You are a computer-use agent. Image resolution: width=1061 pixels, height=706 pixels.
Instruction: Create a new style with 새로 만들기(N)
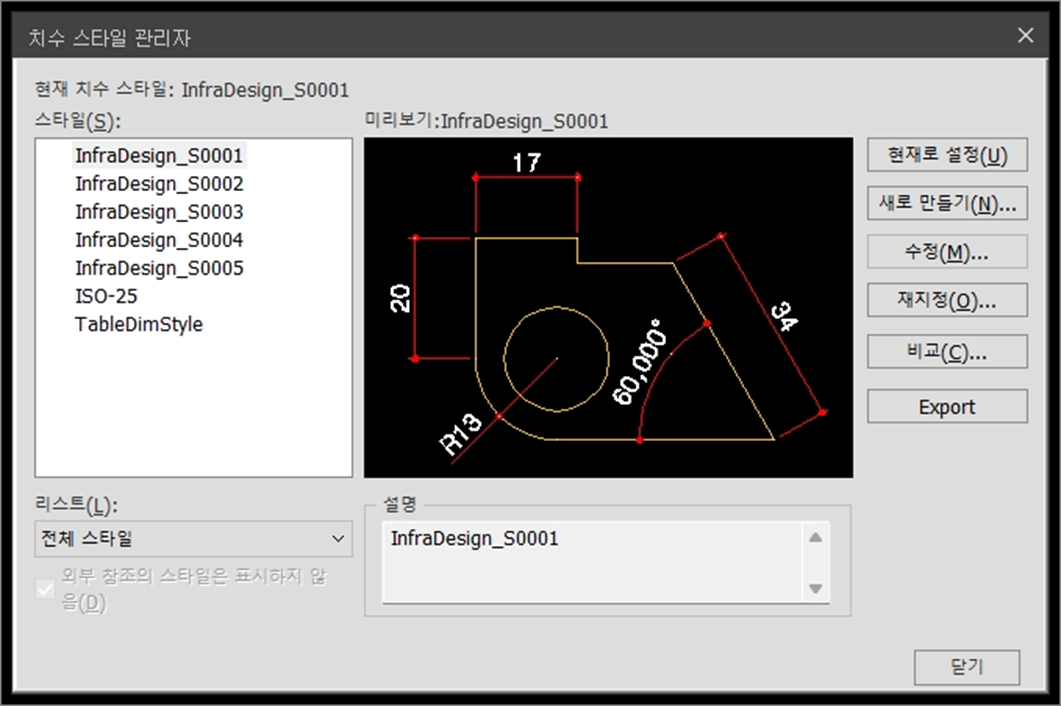947,203
